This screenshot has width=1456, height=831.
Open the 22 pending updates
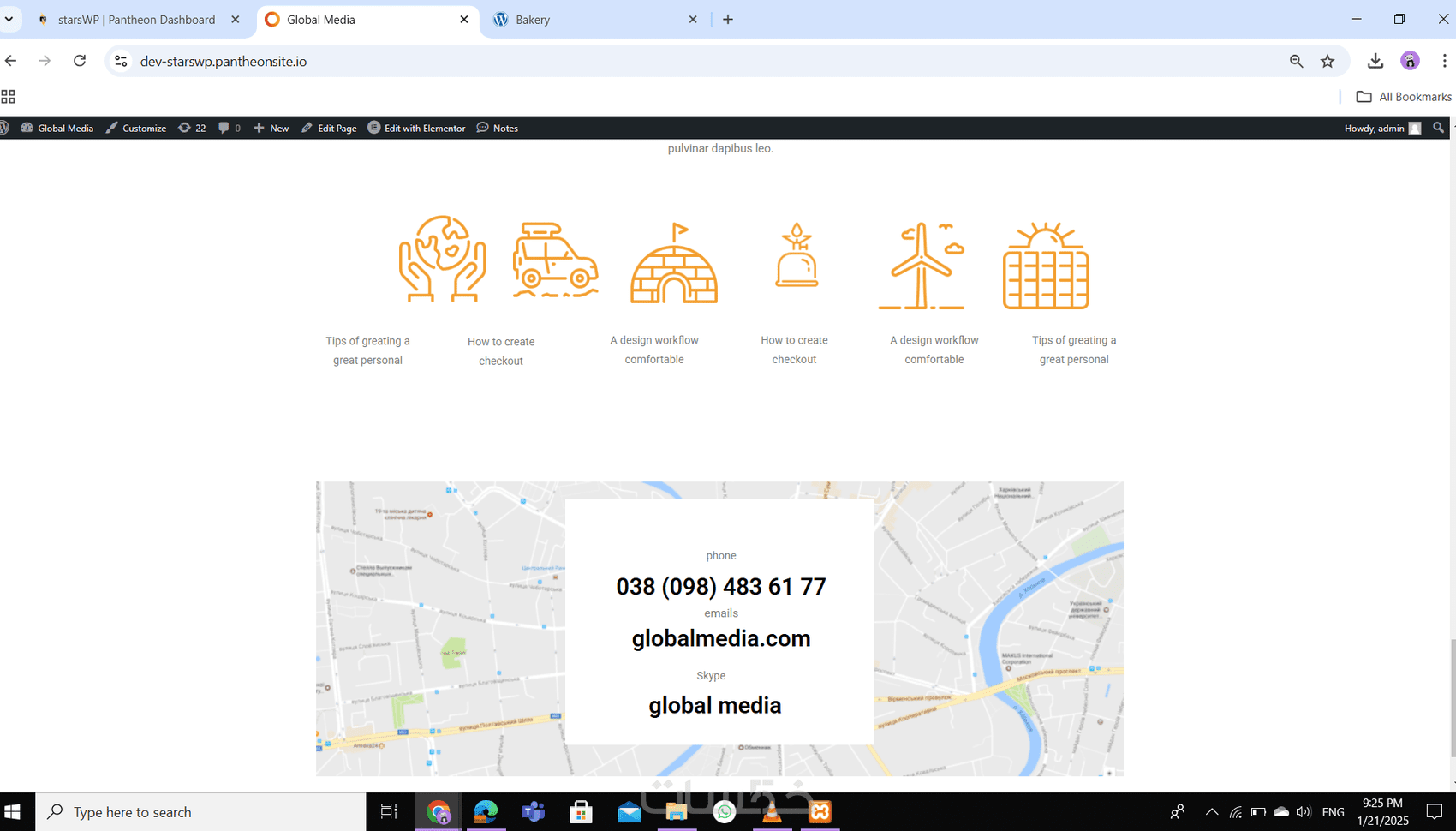[192, 128]
